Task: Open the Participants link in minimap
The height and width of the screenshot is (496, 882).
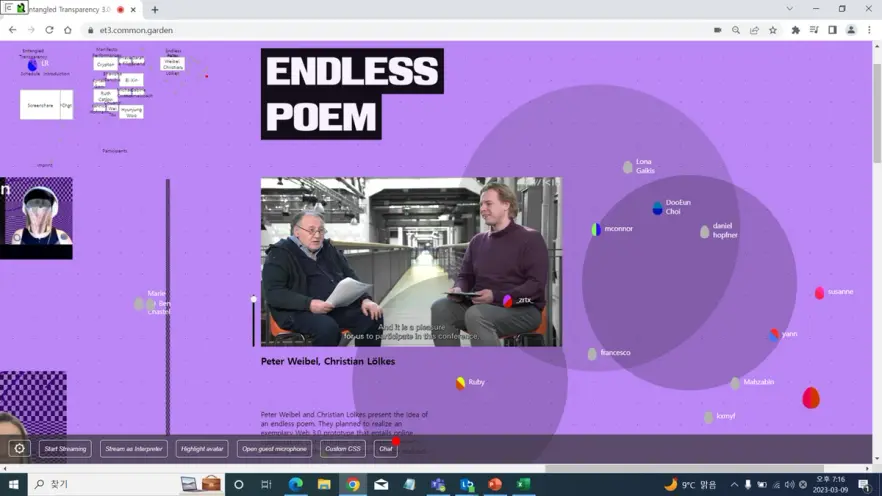Action: (115, 151)
